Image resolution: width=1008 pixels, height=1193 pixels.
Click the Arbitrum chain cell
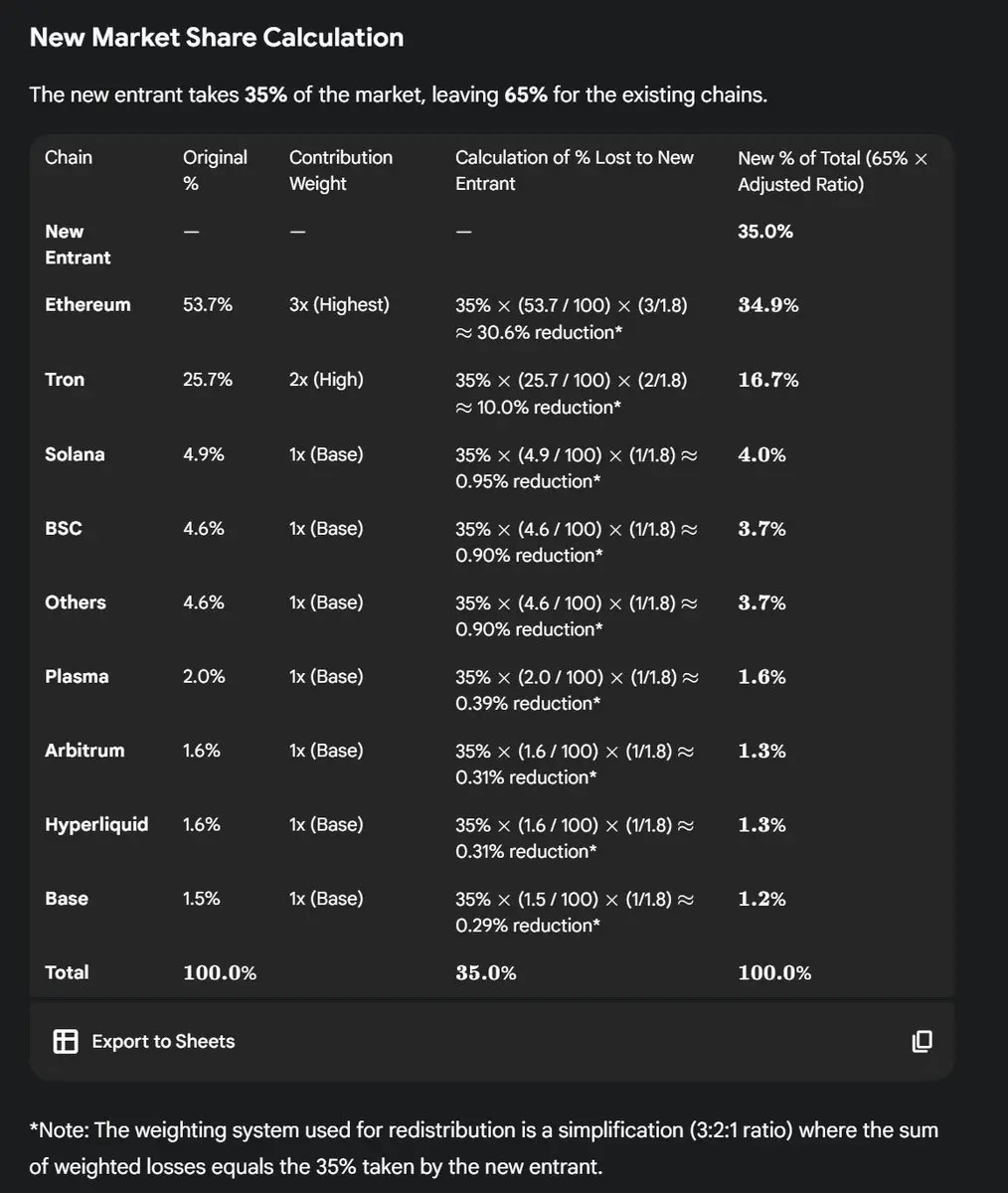coord(84,751)
